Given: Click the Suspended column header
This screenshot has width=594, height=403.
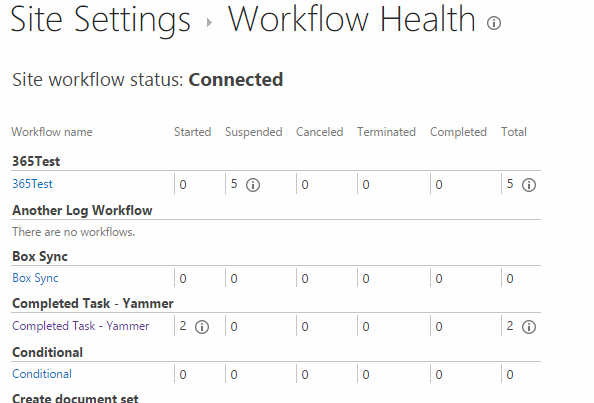Looking at the screenshot, I should (x=253, y=132).
